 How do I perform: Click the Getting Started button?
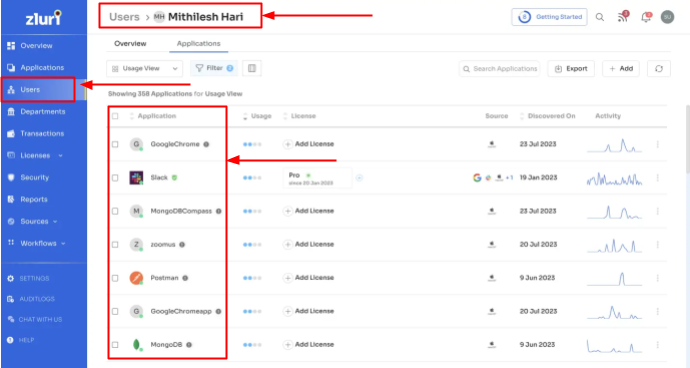(549, 17)
